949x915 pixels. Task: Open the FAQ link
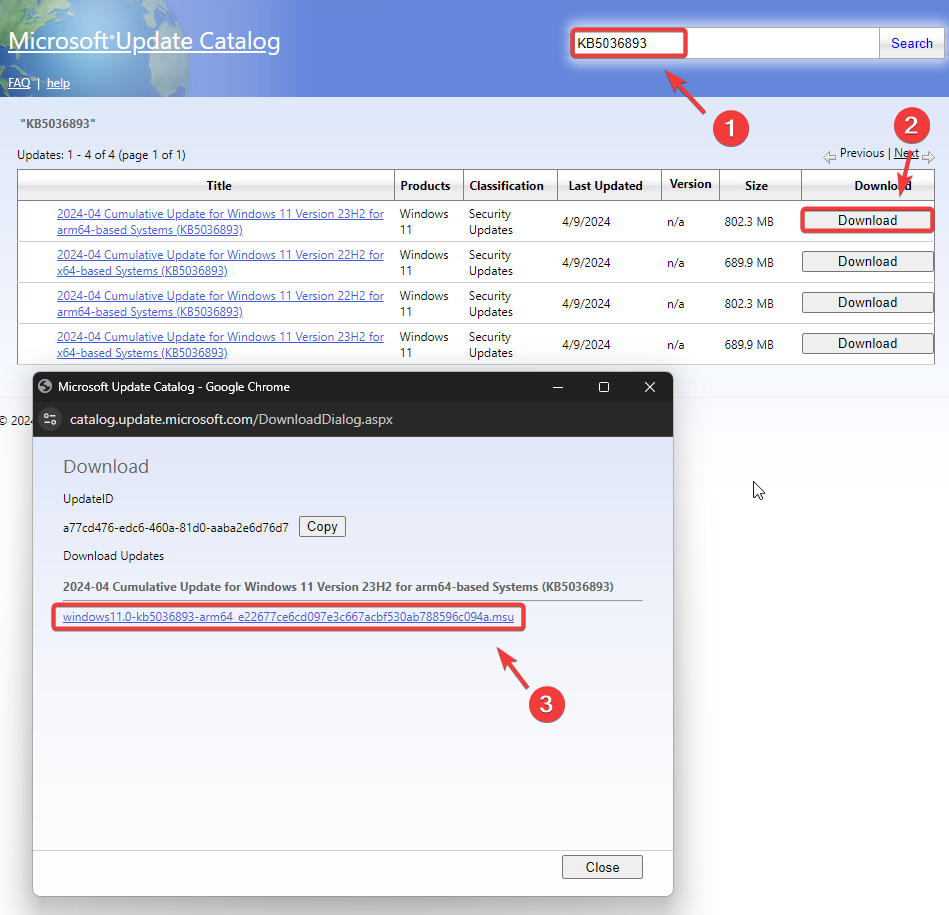coord(19,83)
